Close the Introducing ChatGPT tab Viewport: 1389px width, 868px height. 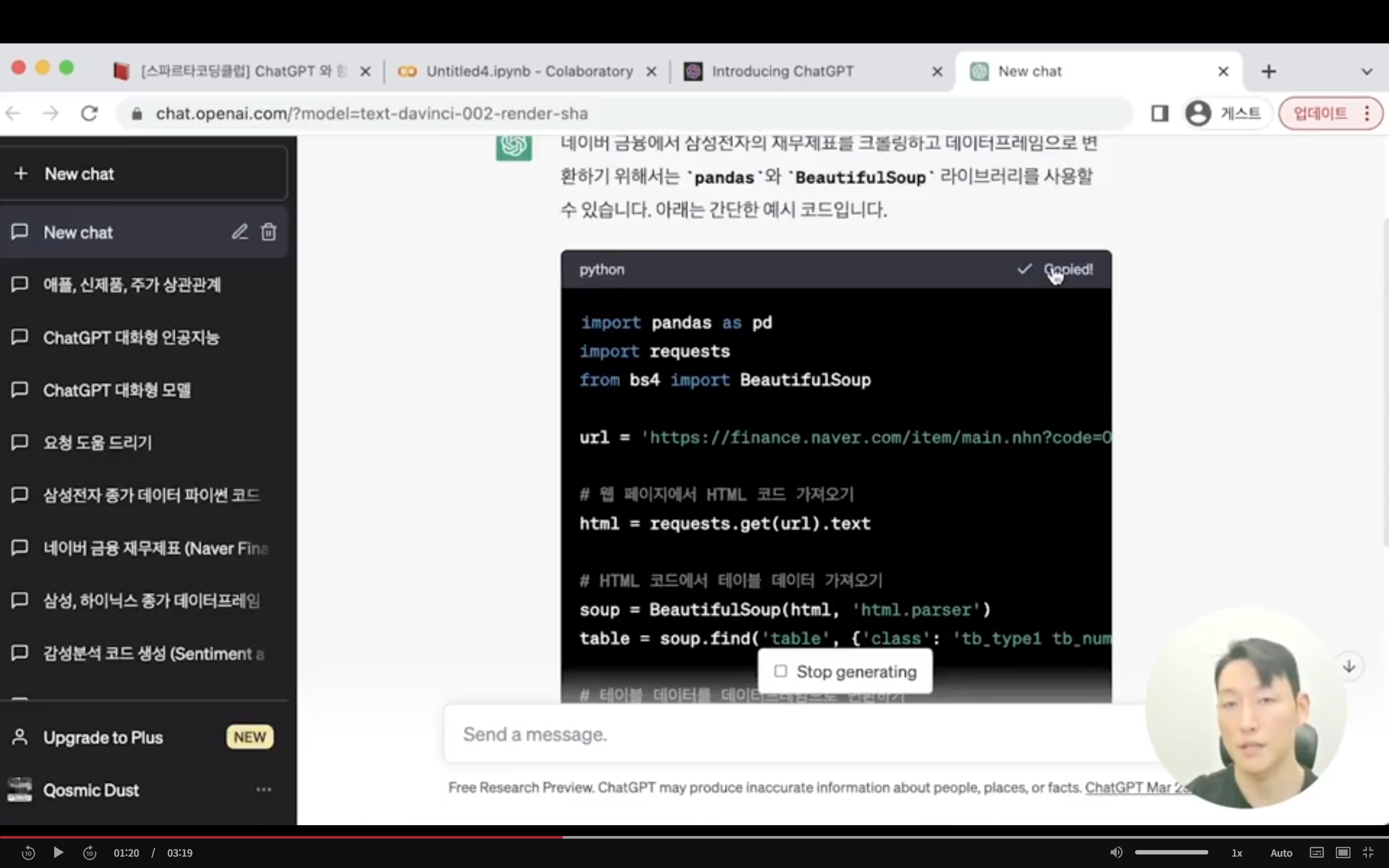pyautogui.click(x=937, y=72)
